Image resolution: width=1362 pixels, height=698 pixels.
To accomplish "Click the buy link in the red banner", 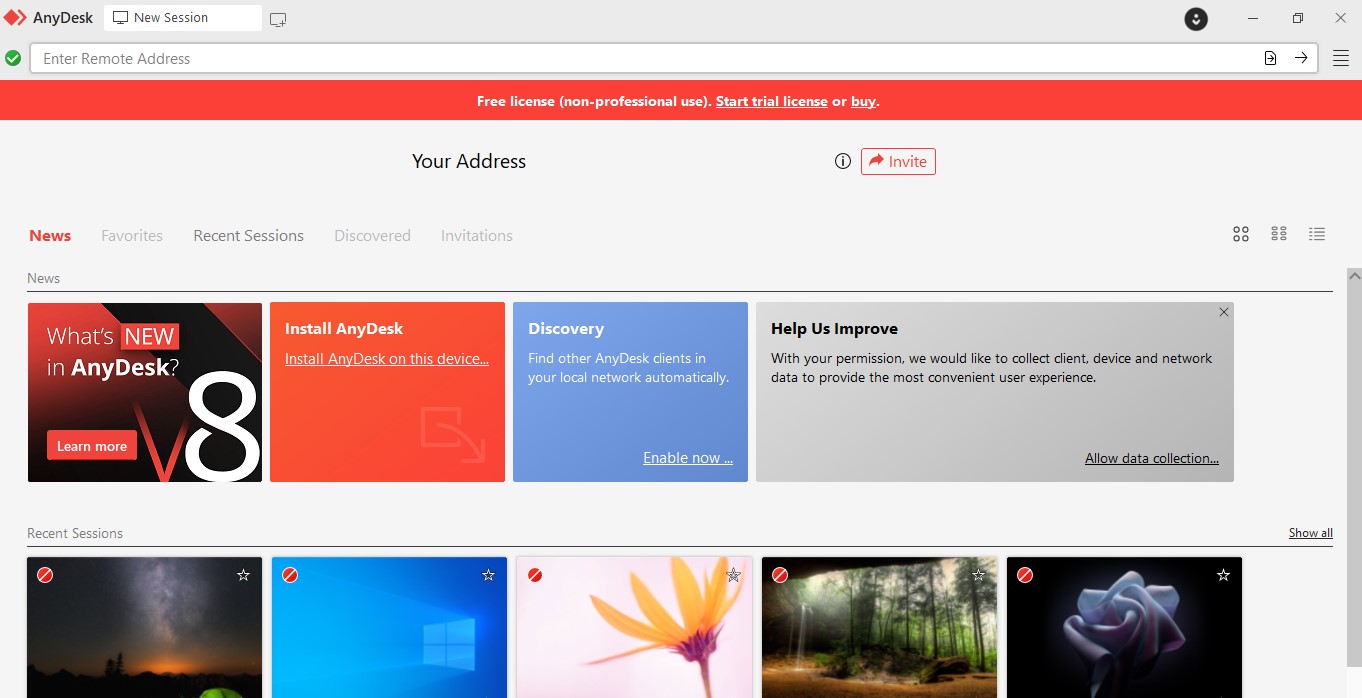I will 863,101.
